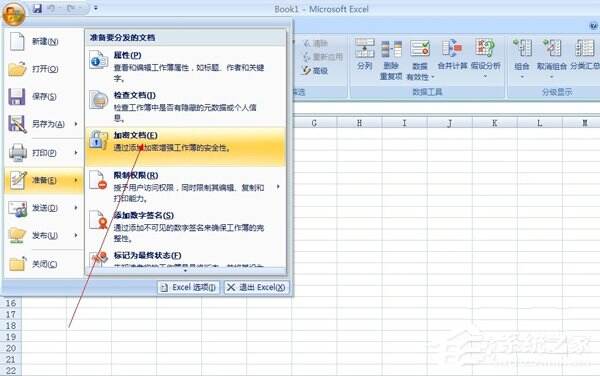Choose 新建(N) in the Office menu
This screenshot has width=600, height=376.
tap(44, 41)
